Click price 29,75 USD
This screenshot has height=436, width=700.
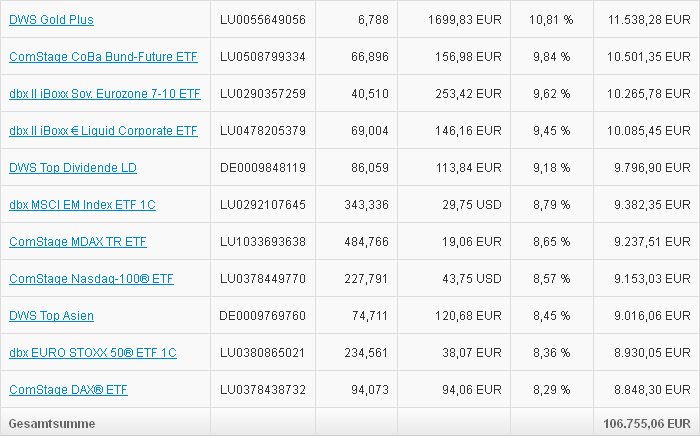click(x=472, y=205)
